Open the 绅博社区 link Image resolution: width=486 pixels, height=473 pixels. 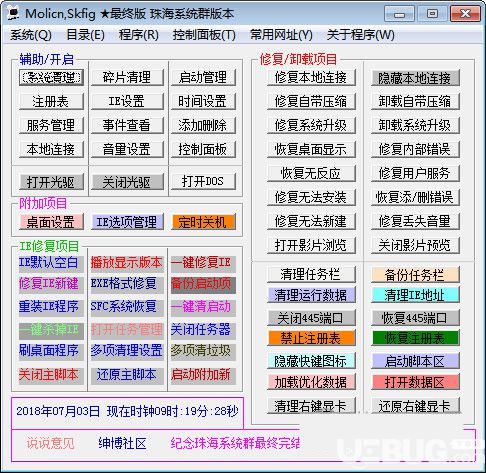coord(122,443)
